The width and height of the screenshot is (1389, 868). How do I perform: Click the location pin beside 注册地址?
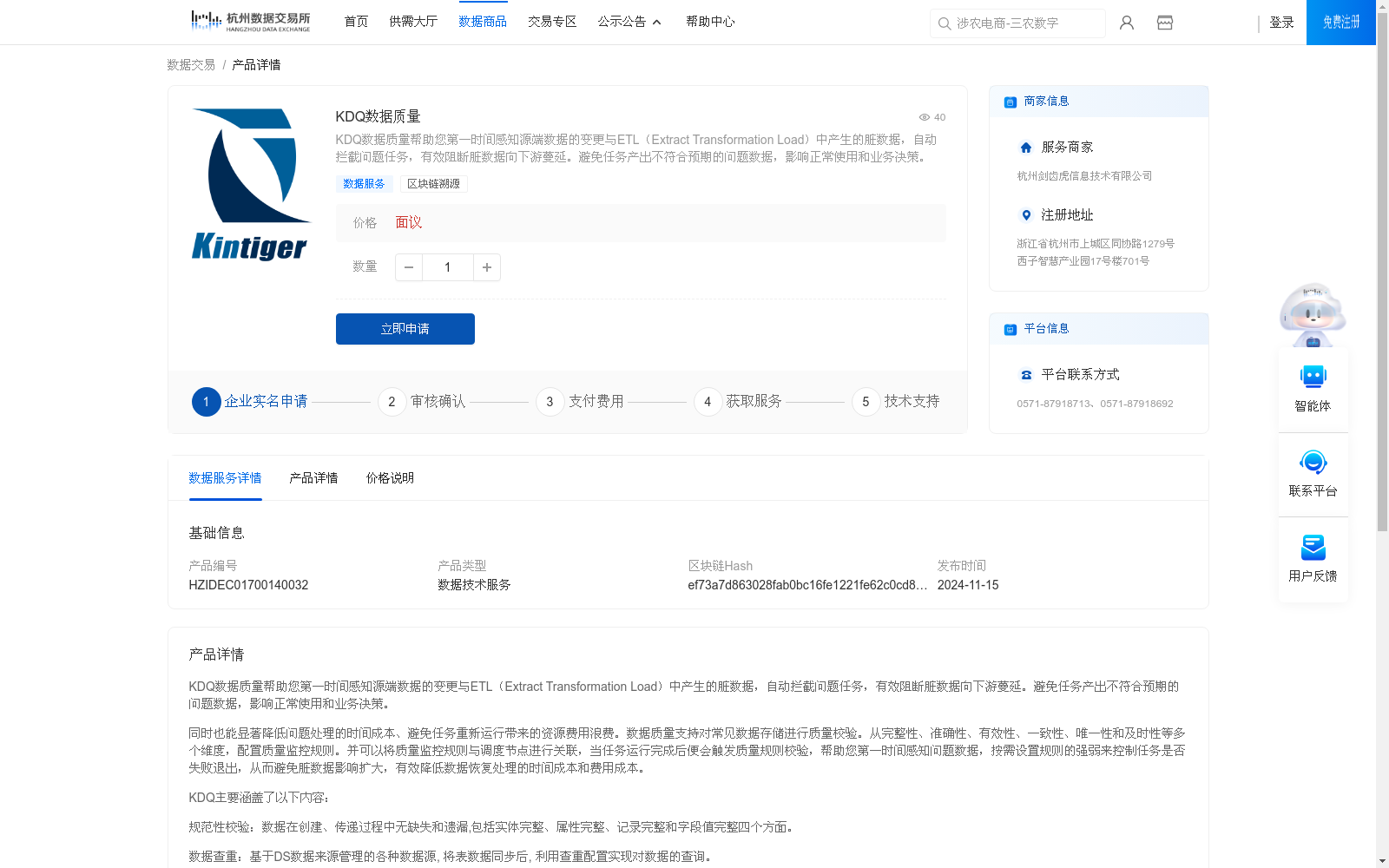coord(1026,215)
